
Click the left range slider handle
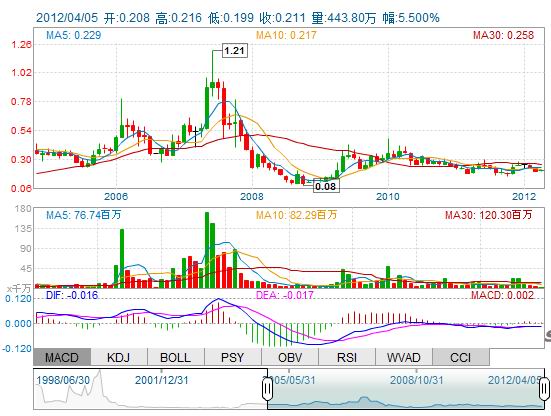(x=267, y=389)
